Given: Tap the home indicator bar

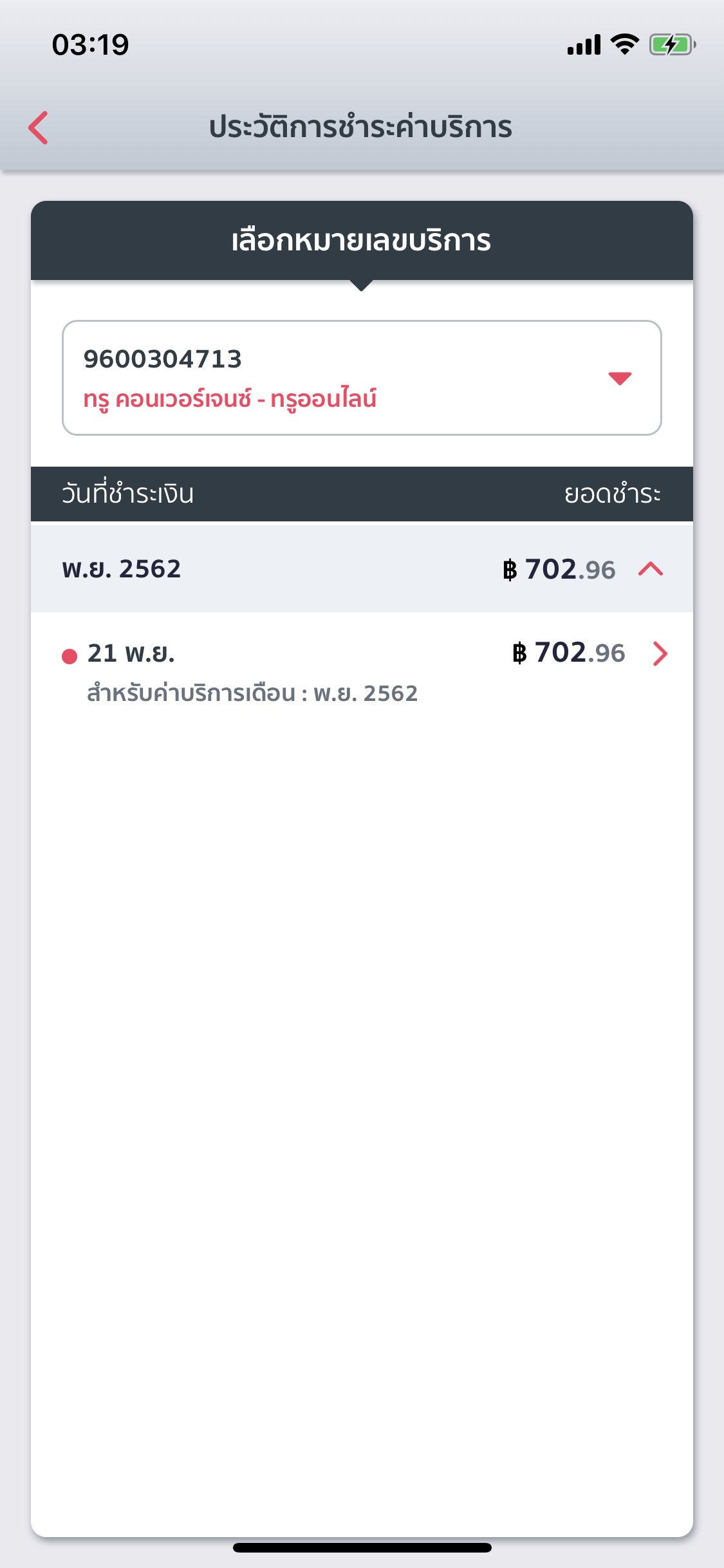Looking at the screenshot, I should 362,1547.
